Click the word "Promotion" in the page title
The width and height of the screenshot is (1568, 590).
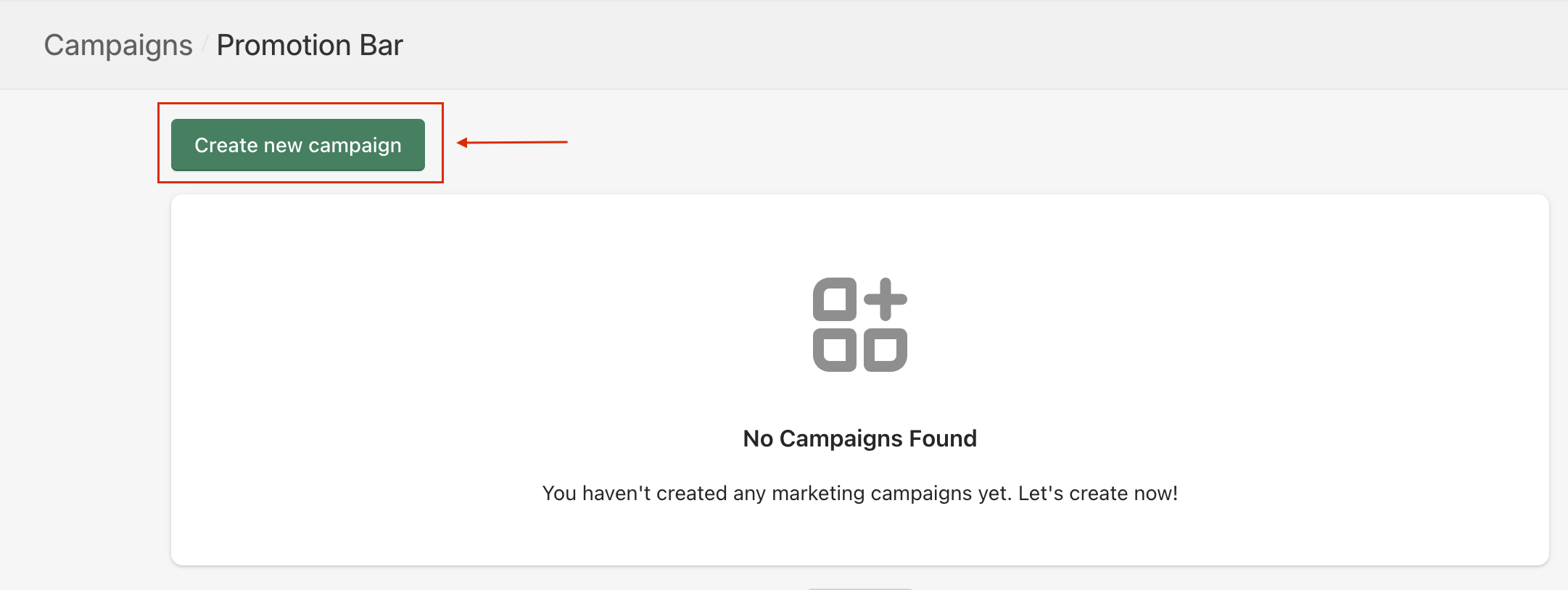284,45
